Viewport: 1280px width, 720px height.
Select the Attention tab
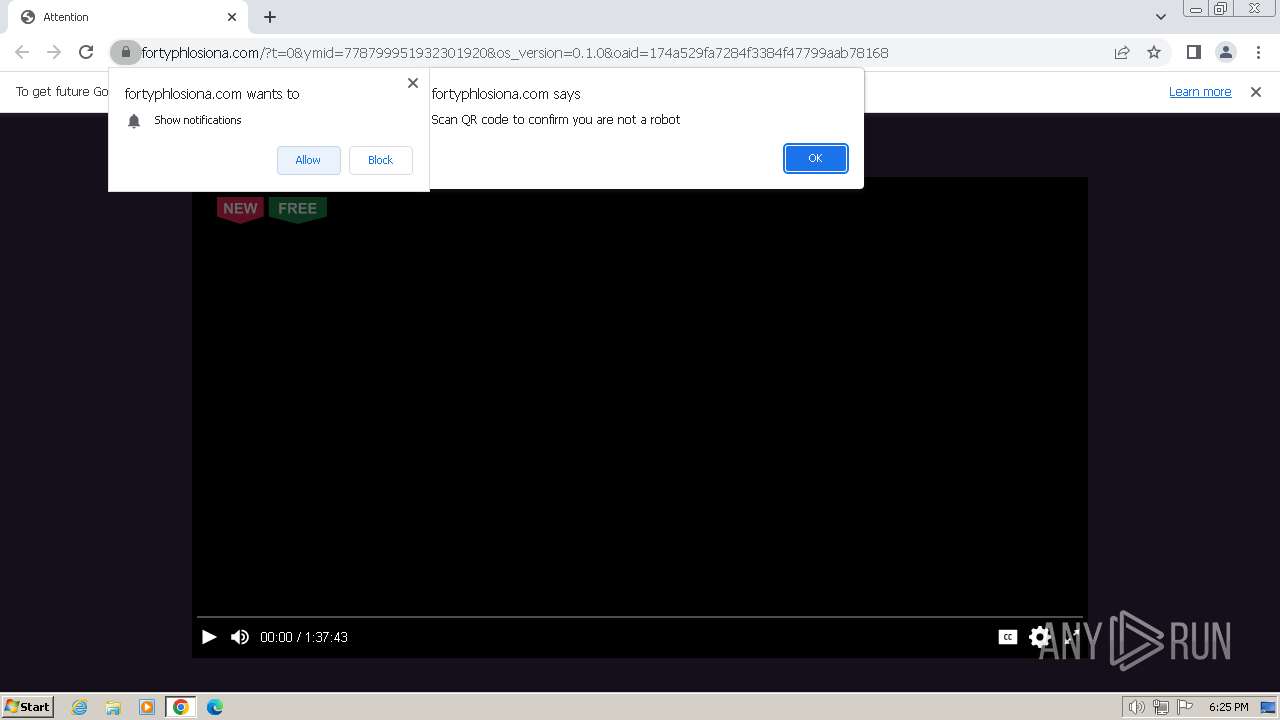tap(127, 17)
